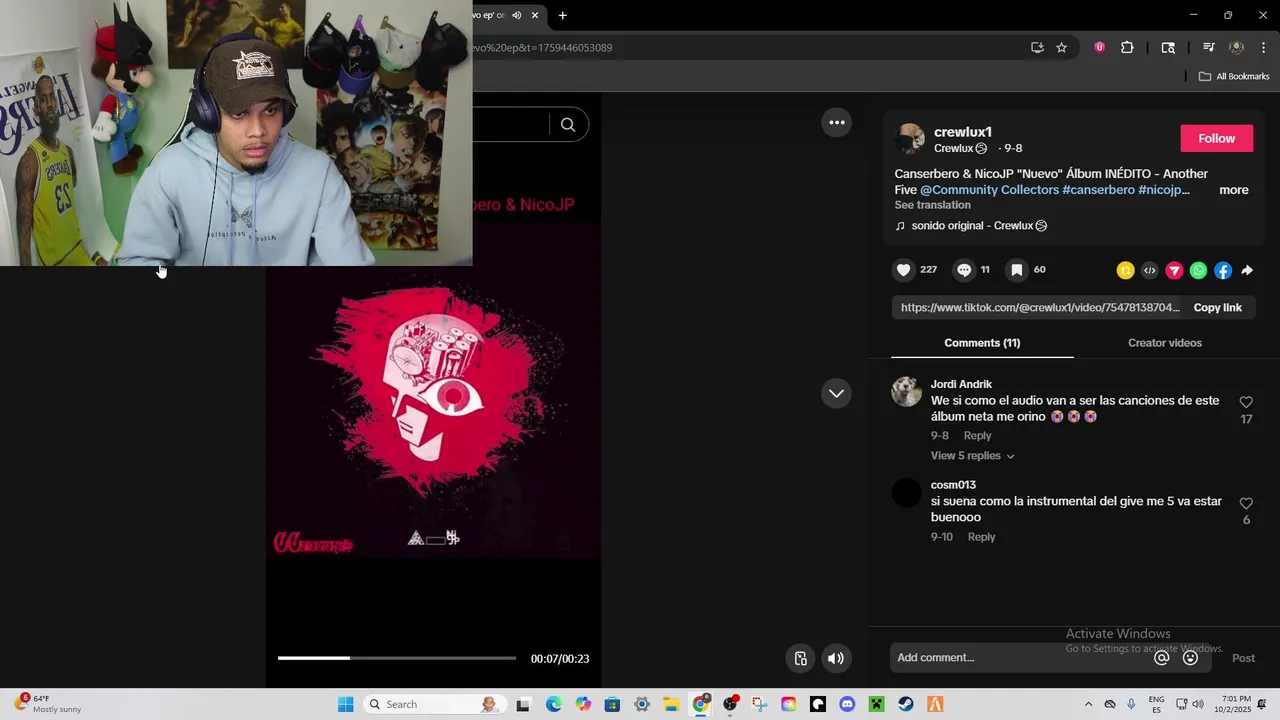Screen dimensions: 1280x720
Task: Open emoji picker in comment box
Action: coord(1190,658)
